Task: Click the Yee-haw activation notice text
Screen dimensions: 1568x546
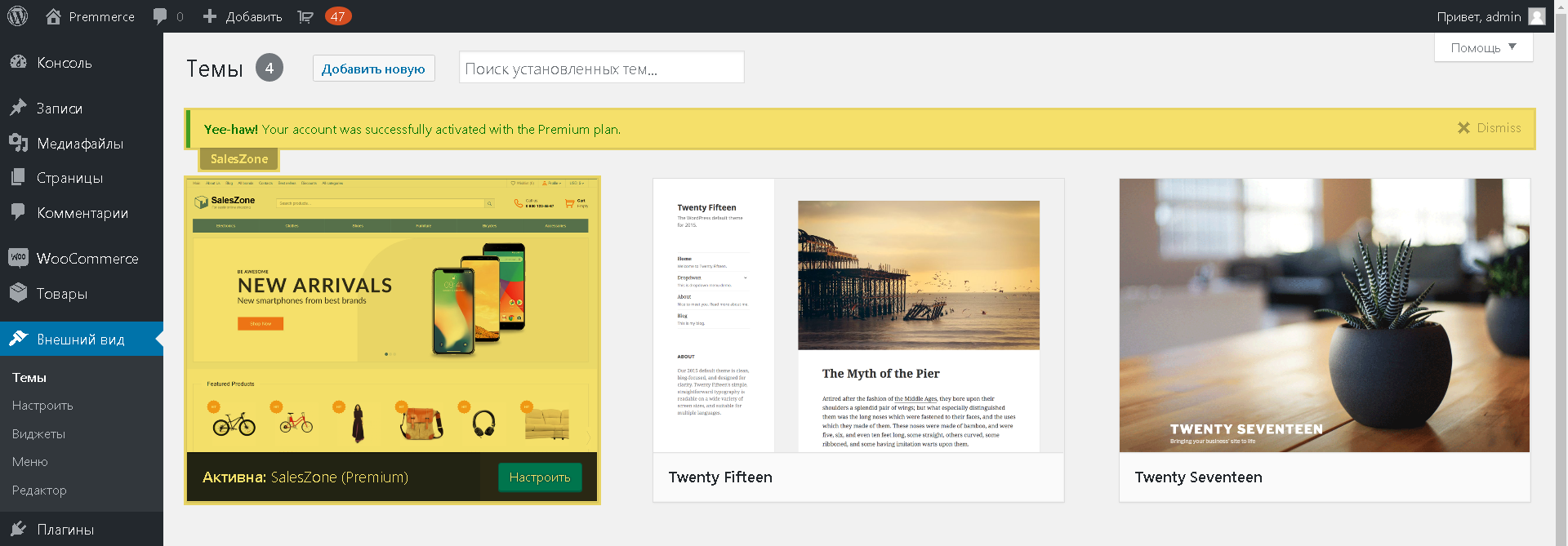Action: [412, 129]
